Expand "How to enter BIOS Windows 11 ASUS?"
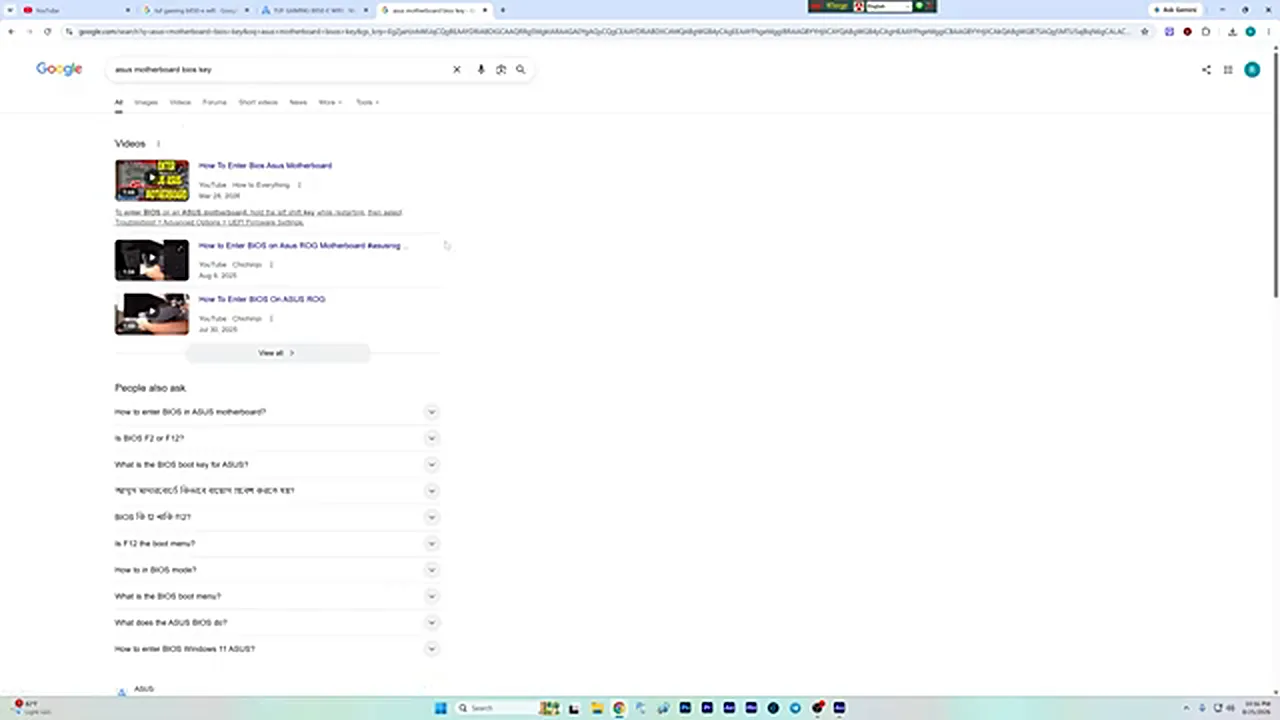Screen dimensions: 1280x720 coord(277,649)
